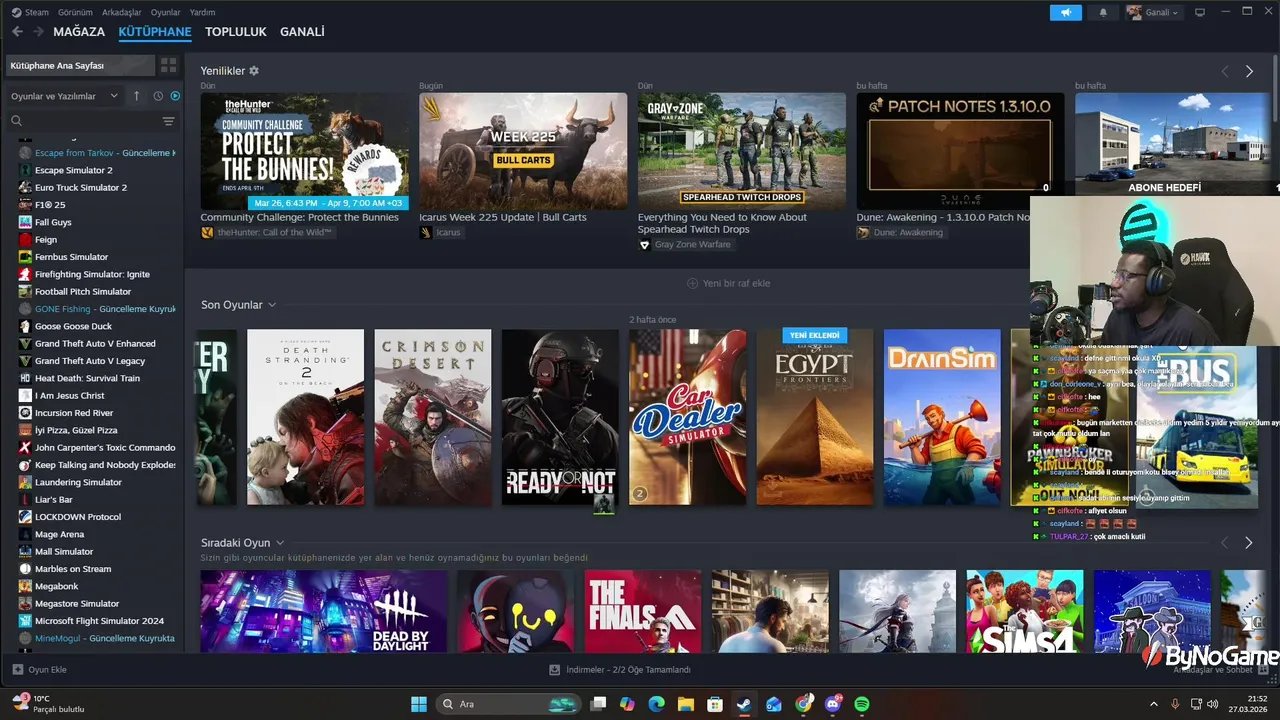Screen dimensions: 1280x720
Task: Open the Steam announcements megaphone
Action: coord(1066,12)
